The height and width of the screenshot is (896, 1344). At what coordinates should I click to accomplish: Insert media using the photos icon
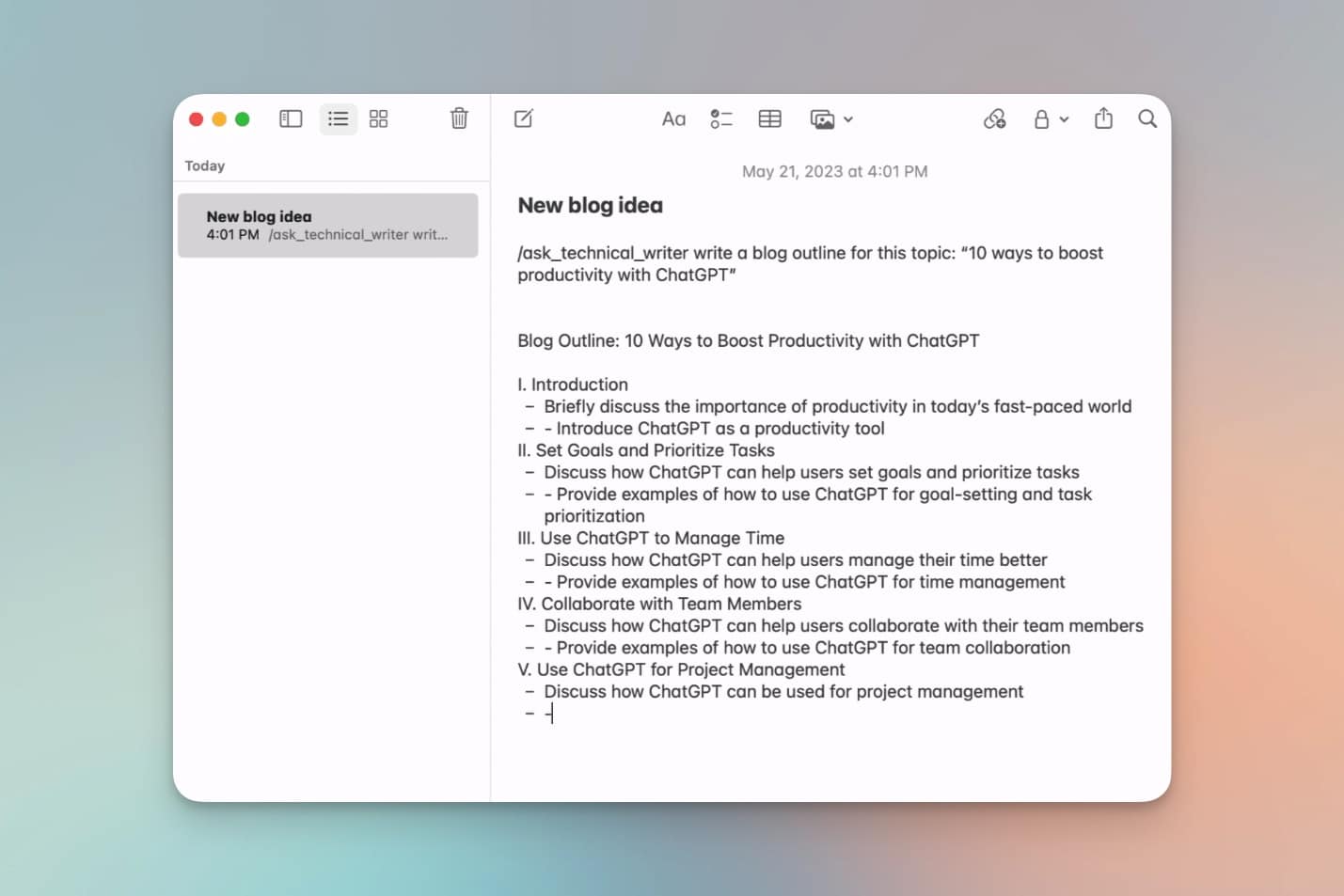(x=823, y=118)
